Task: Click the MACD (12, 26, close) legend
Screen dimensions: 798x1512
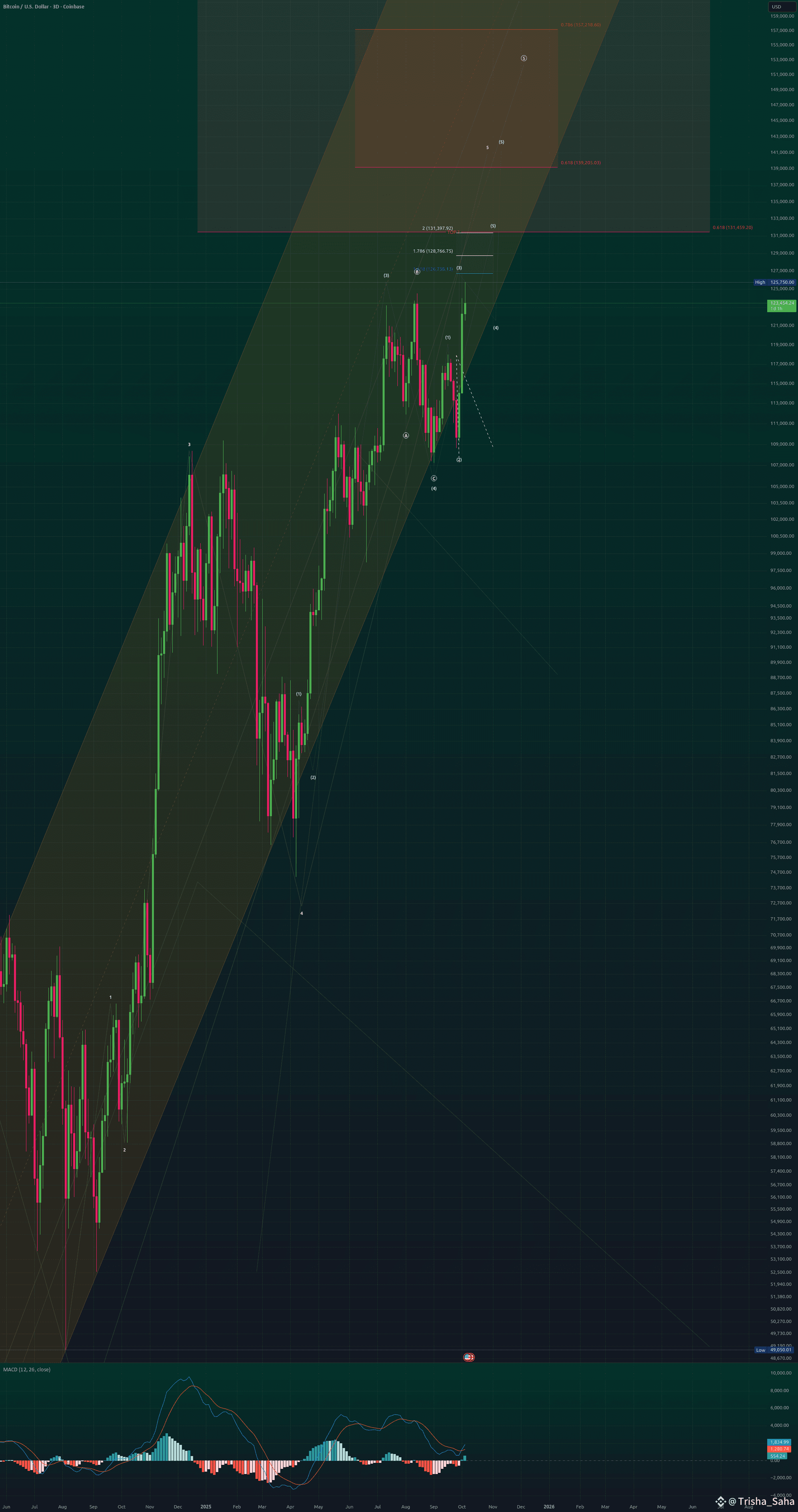Action: coord(27,1369)
